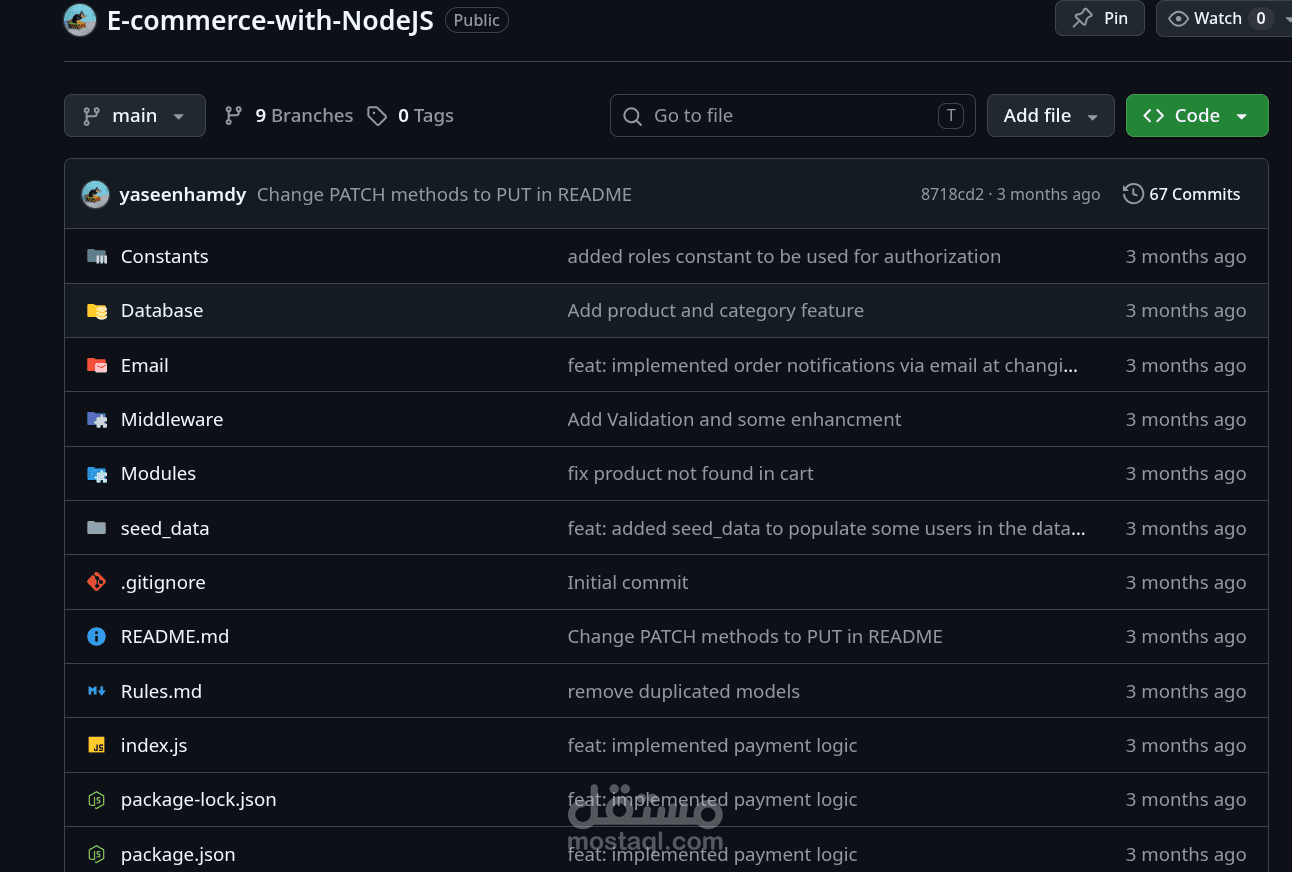1292x872 pixels.
Task: Click the branch icon in the main selector
Action: (x=91, y=116)
